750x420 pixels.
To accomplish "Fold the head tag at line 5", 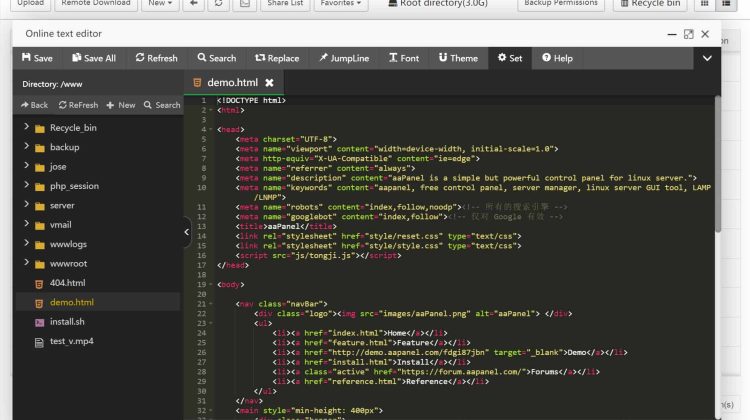I will click(212, 129).
